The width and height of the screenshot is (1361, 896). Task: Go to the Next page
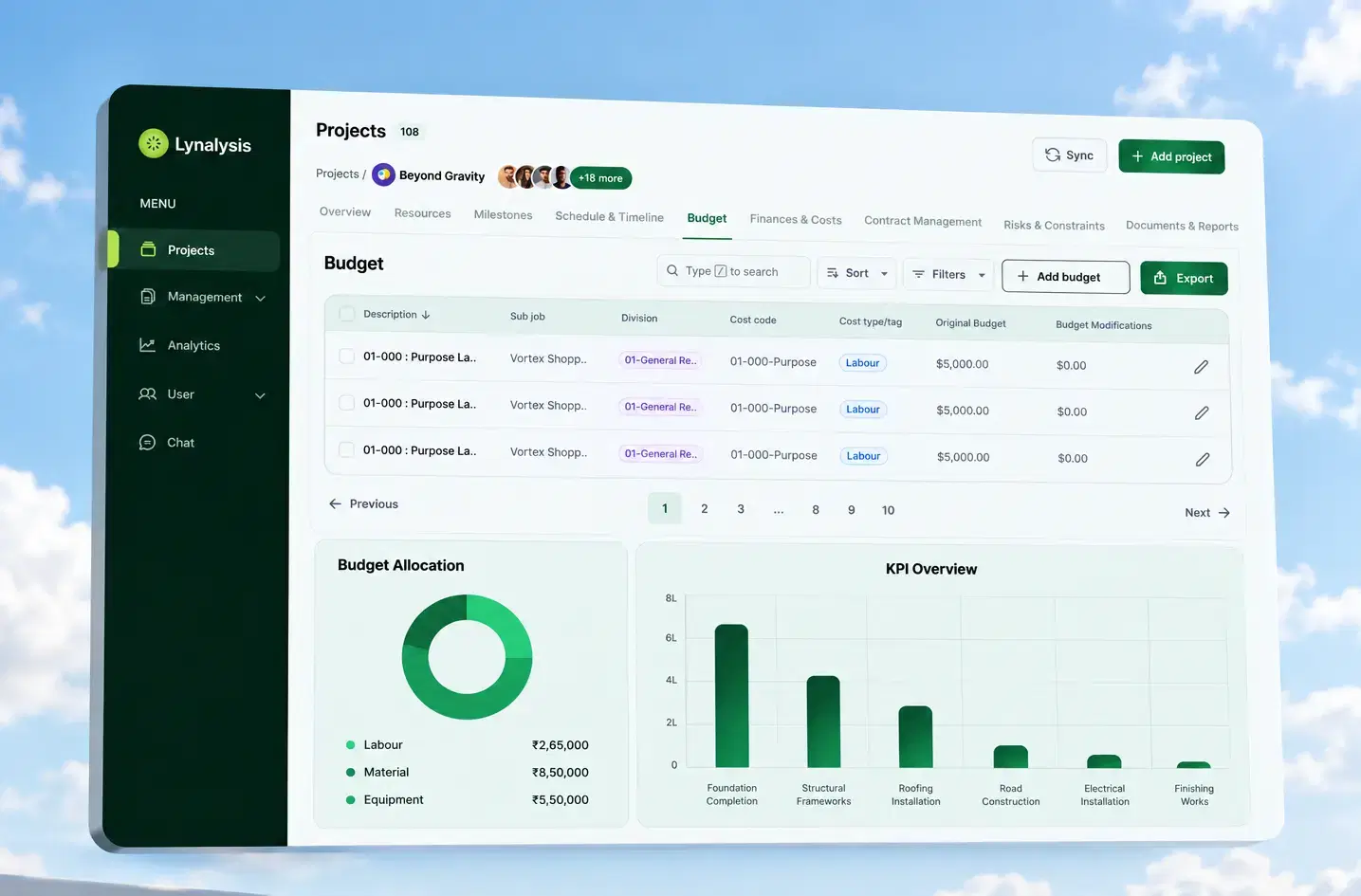point(1207,513)
